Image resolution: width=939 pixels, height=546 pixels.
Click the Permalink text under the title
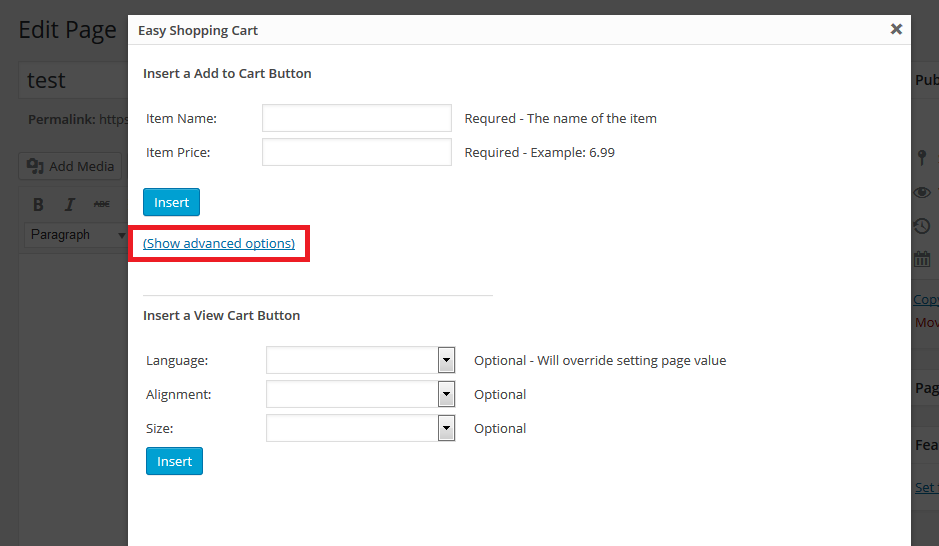coord(78,119)
